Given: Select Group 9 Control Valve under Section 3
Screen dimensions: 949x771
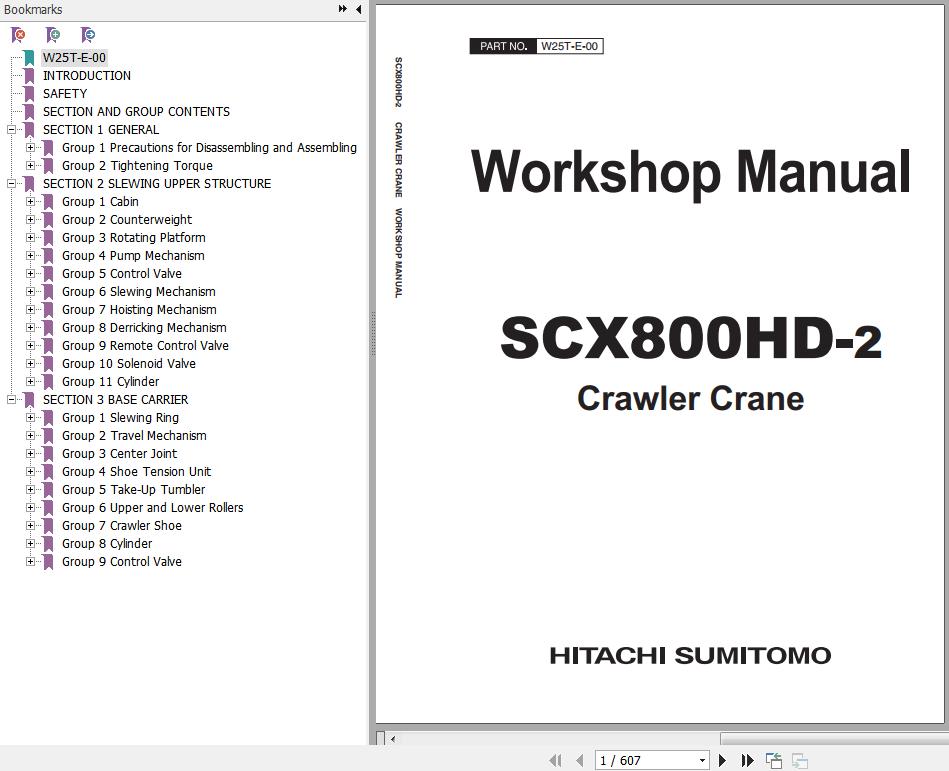Looking at the screenshot, I should [122, 562].
